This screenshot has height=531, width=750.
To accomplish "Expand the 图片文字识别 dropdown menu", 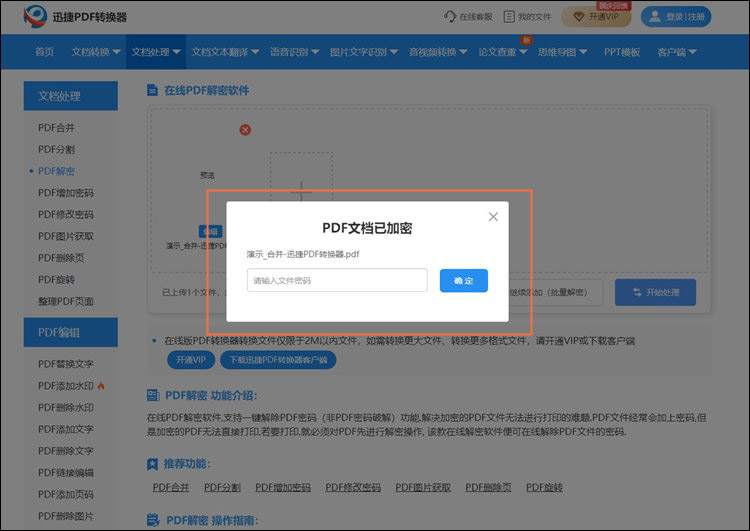I will pos(364,52).
